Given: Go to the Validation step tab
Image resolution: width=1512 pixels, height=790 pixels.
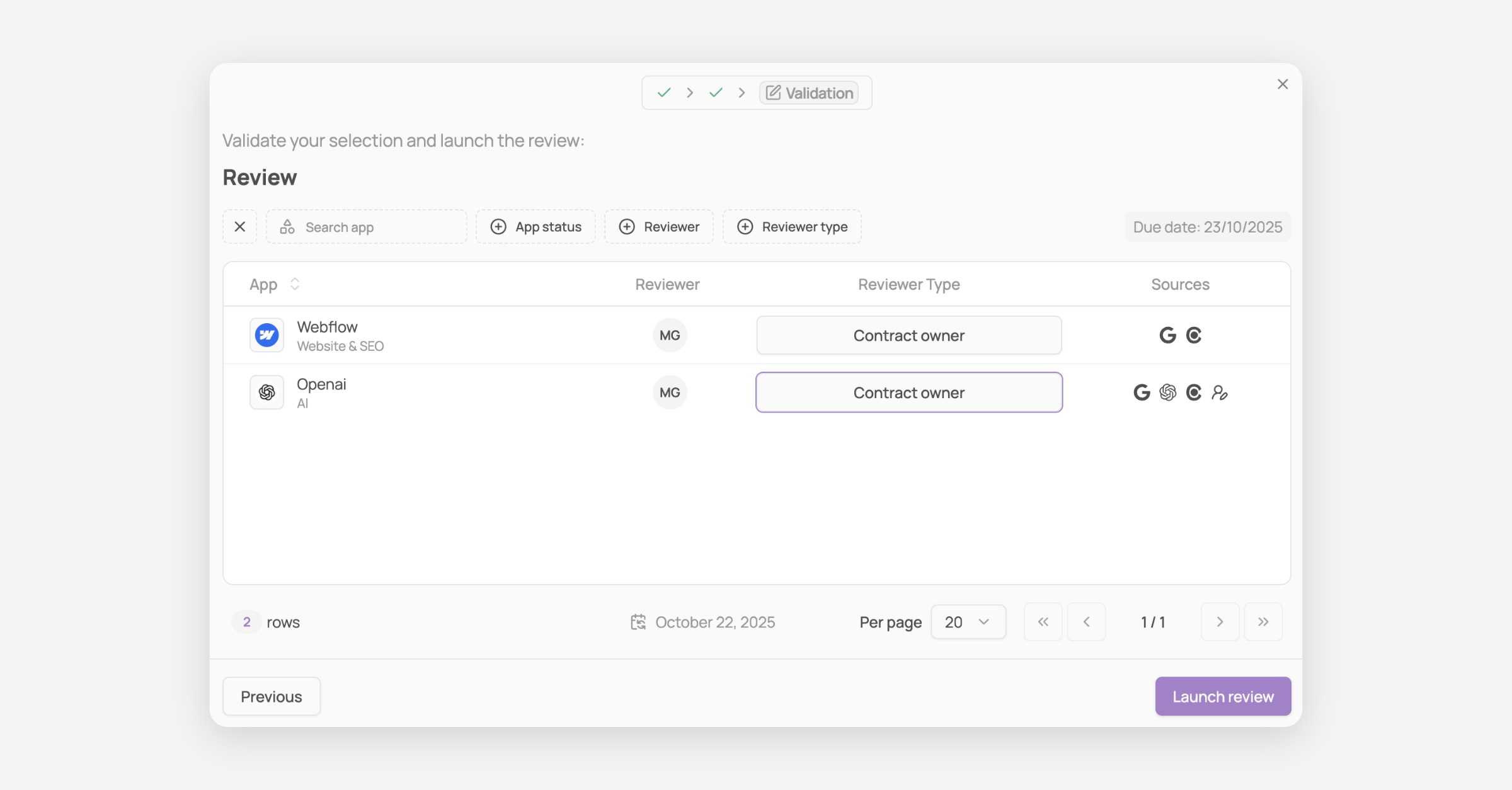Looking at the screenshot, I should (x=809, y=93).
